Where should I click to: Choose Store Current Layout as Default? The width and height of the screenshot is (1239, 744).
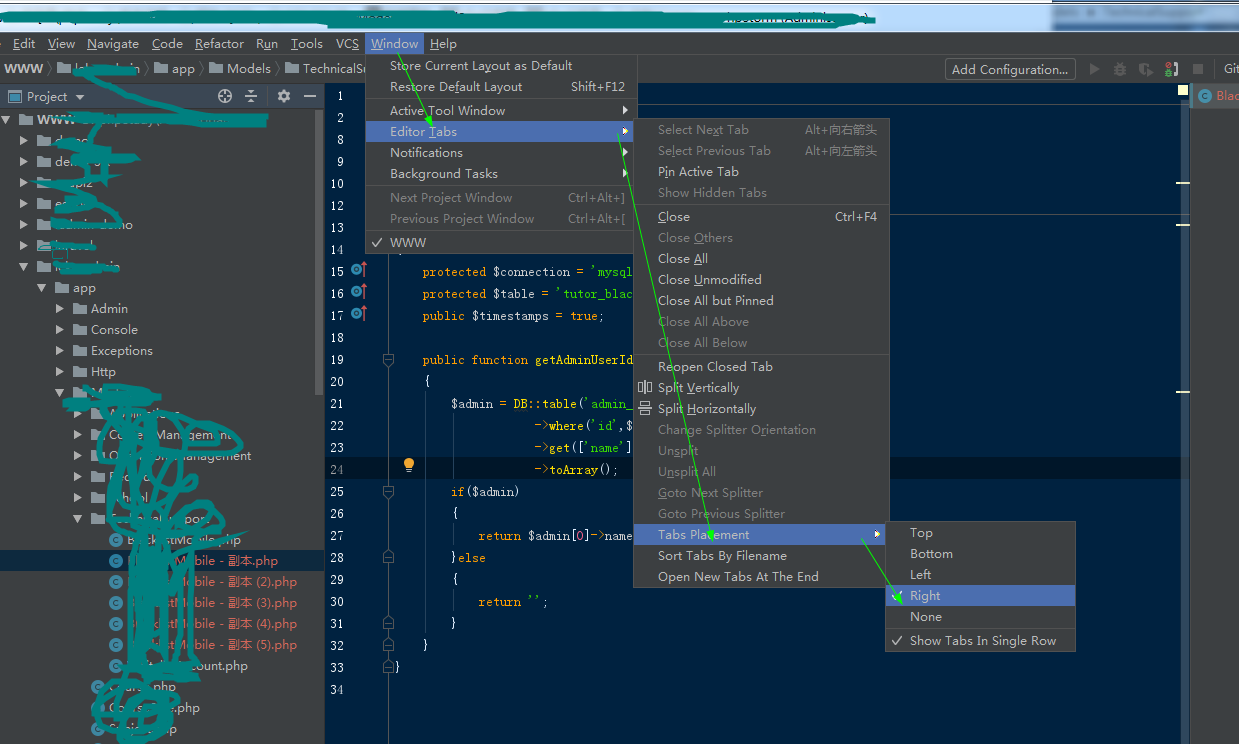pyautogui.click(x=500, y=66)
